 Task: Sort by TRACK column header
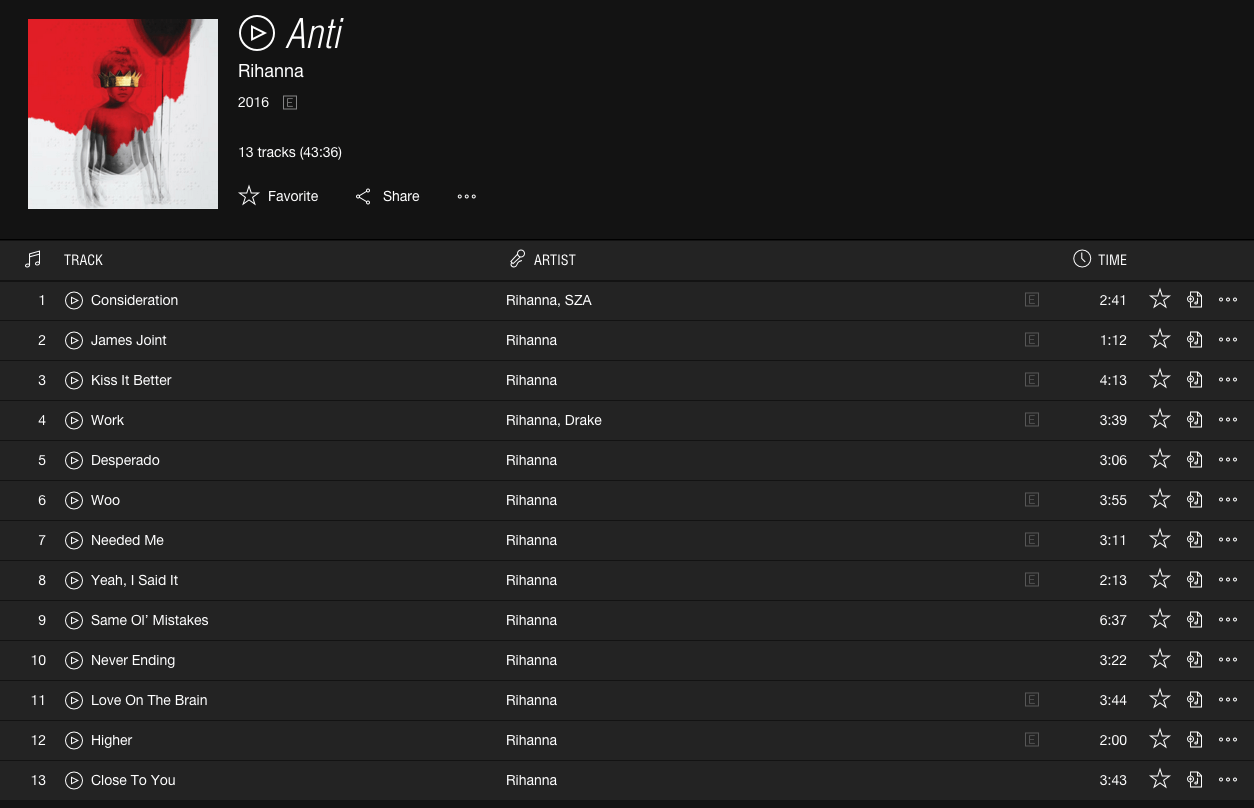[x=83, y=260]
